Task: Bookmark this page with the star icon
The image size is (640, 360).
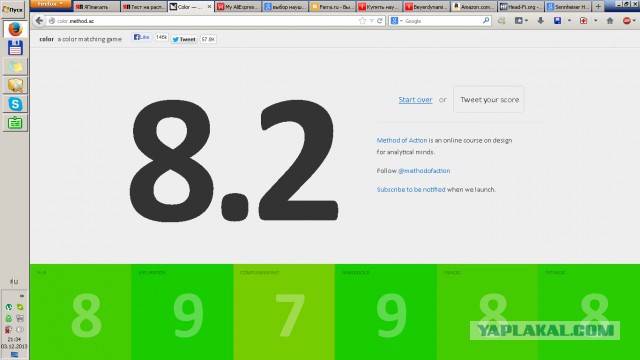Action: pyautogui.click(x=362, y=21)
